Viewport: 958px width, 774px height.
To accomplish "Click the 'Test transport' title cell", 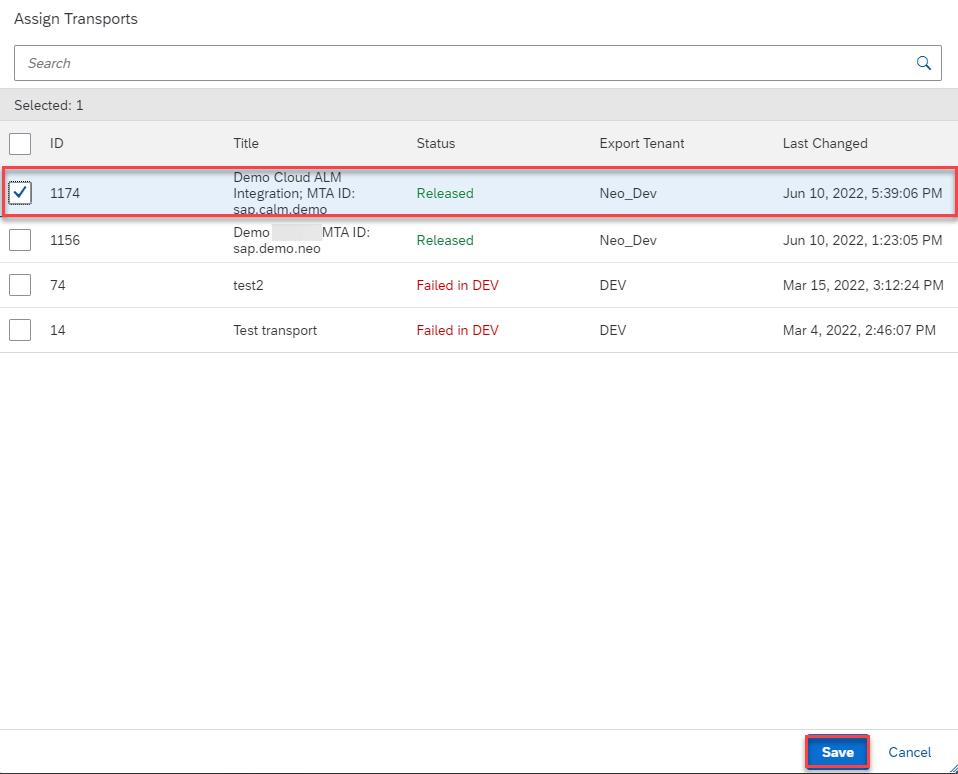I will (275, 330).
